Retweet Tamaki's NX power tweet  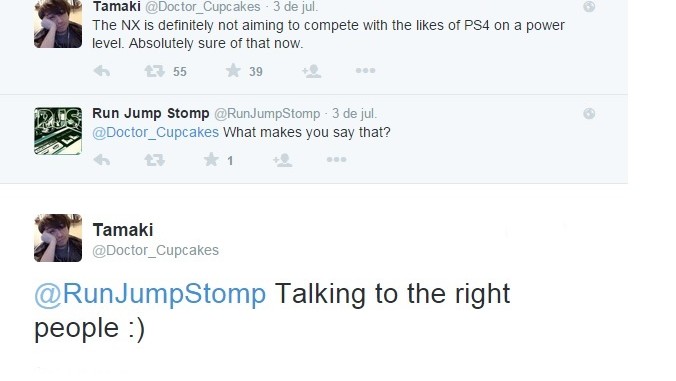154,71
